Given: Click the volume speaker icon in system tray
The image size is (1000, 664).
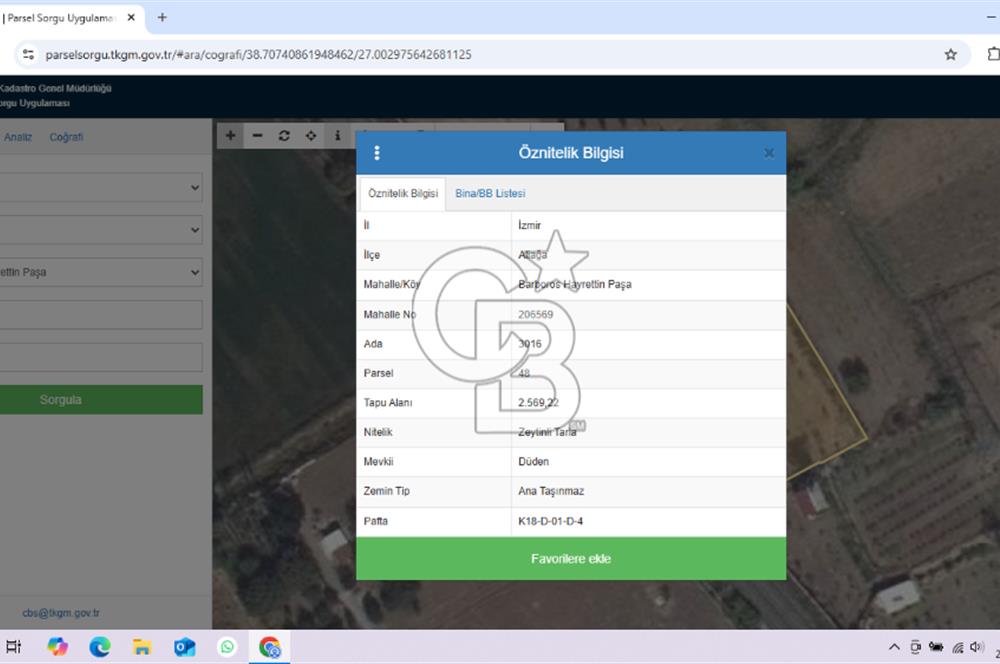Looking at the screenshot, I should coord(976,647).
